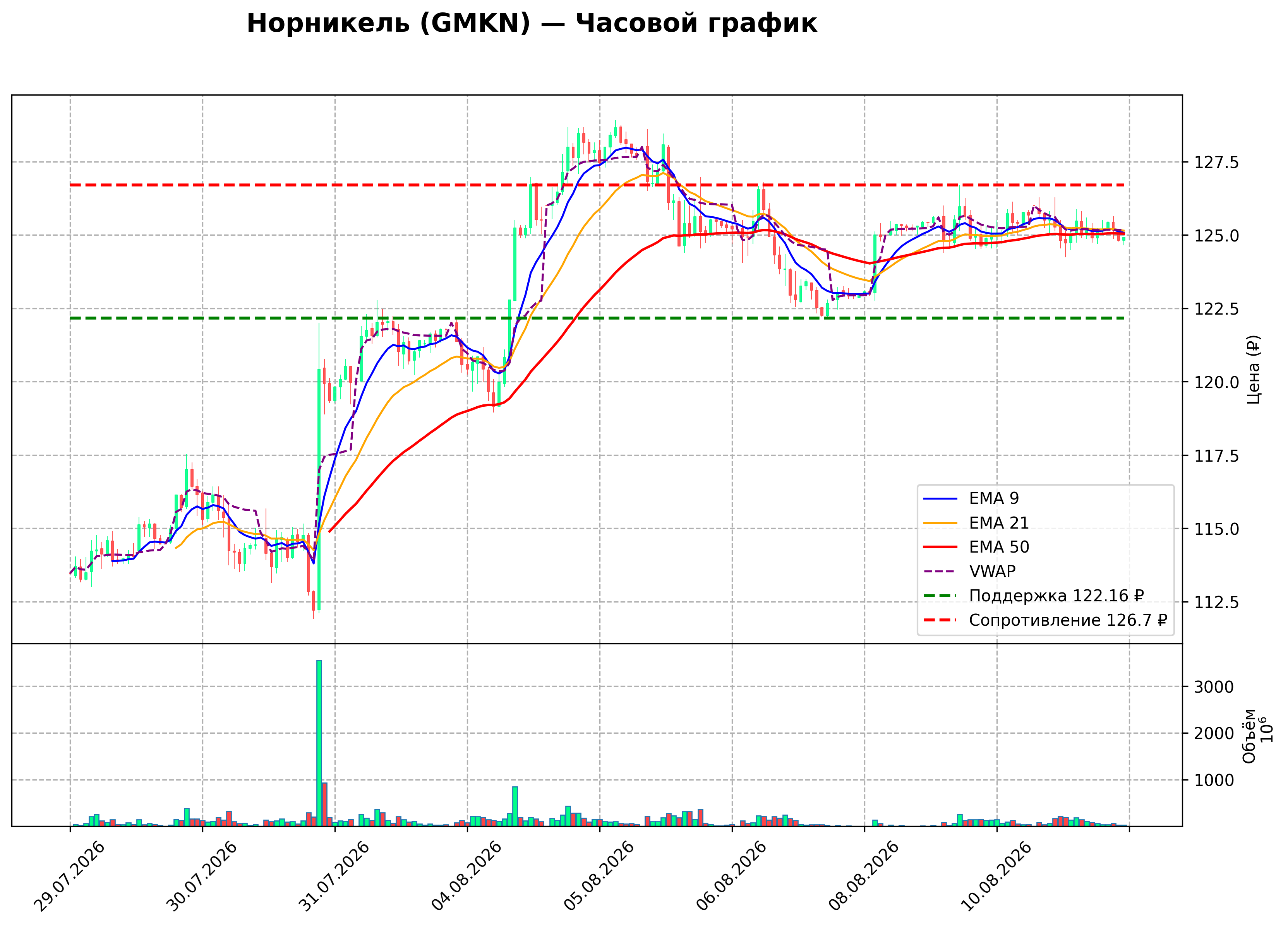
Task: Click the 117.5 price axis label
Action: 1217,456
